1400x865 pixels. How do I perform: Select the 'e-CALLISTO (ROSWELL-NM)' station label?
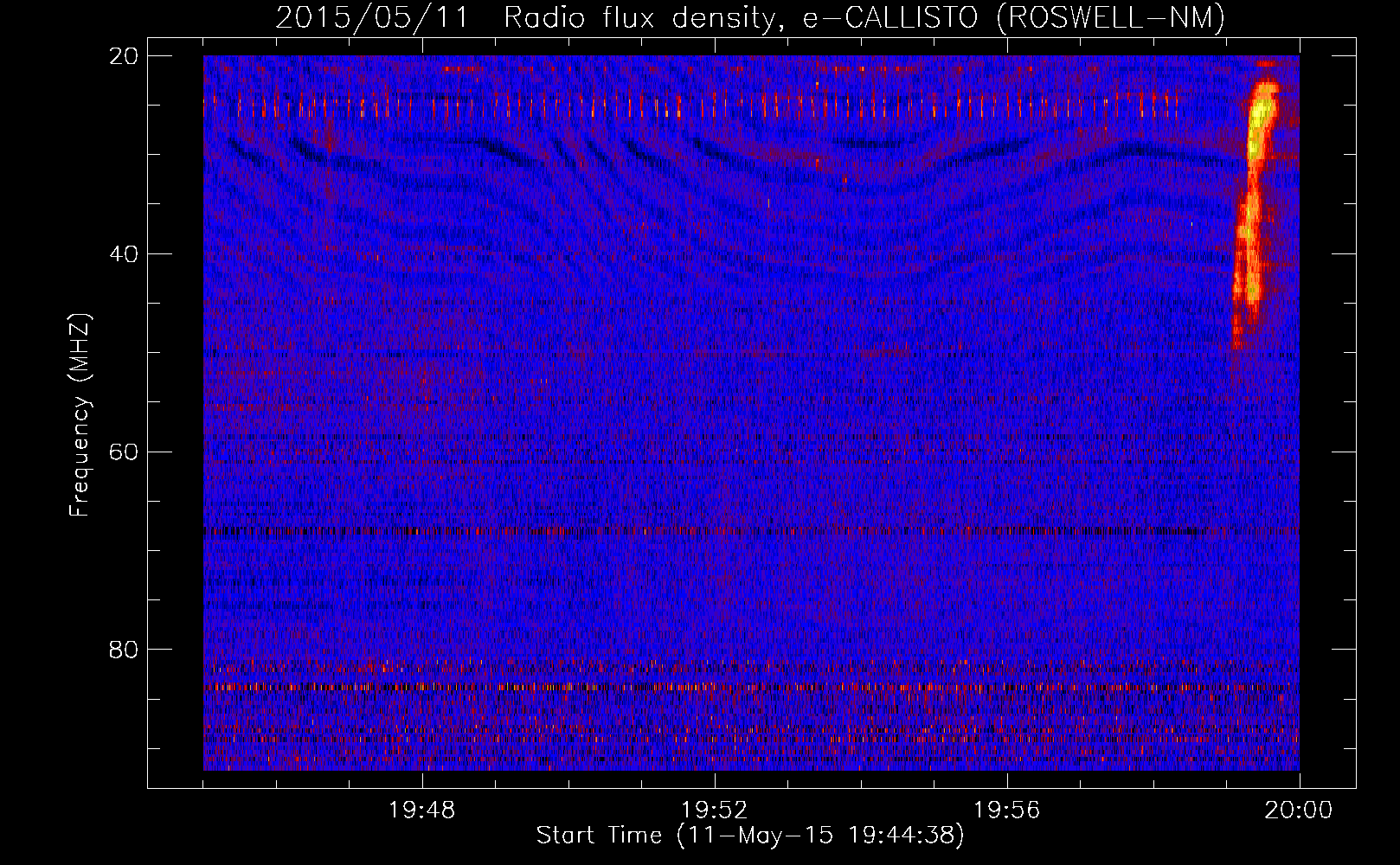tap(1014, 17)
